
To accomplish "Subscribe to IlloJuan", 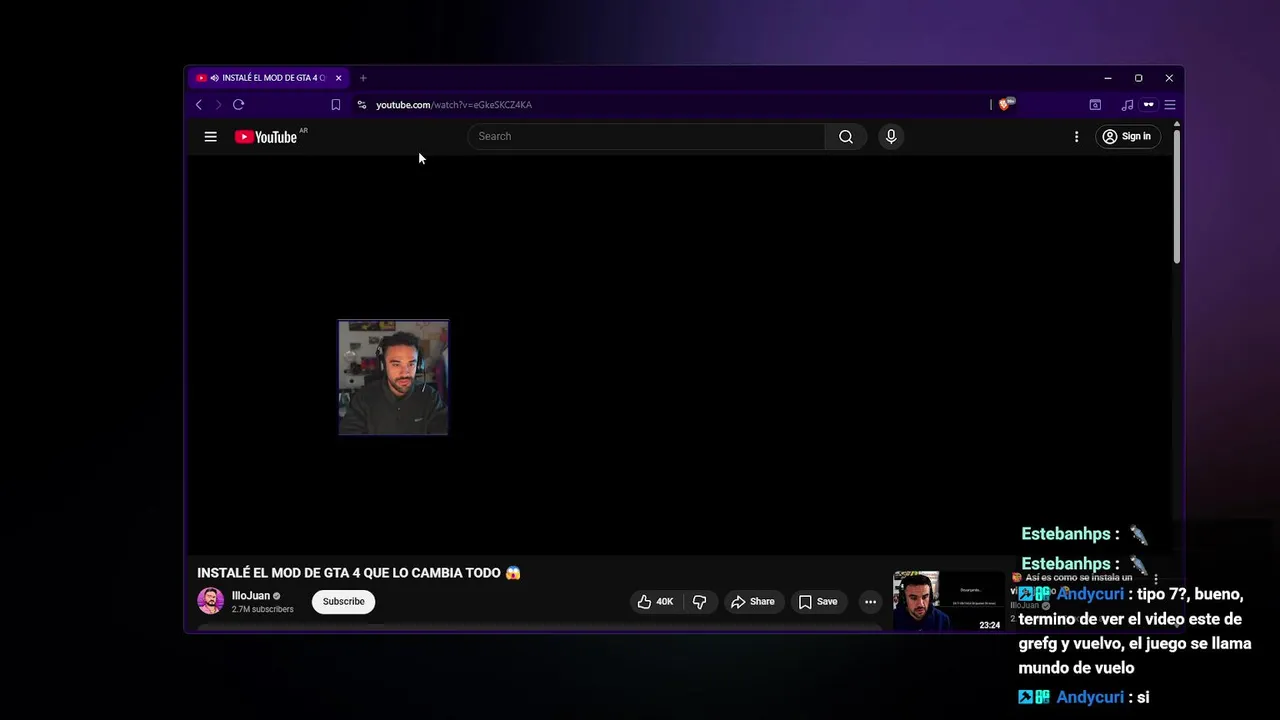I will coord(343,602).
